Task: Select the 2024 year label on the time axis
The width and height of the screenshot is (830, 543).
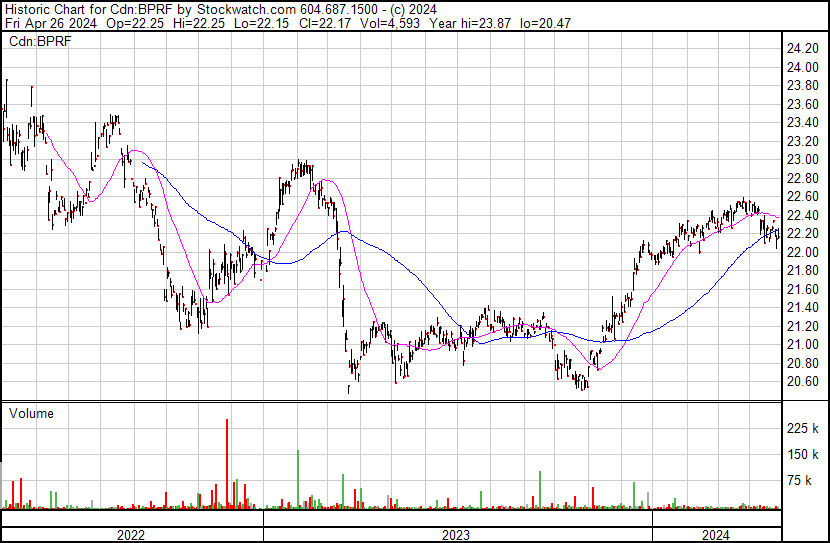Action: (x=715, y=535)
